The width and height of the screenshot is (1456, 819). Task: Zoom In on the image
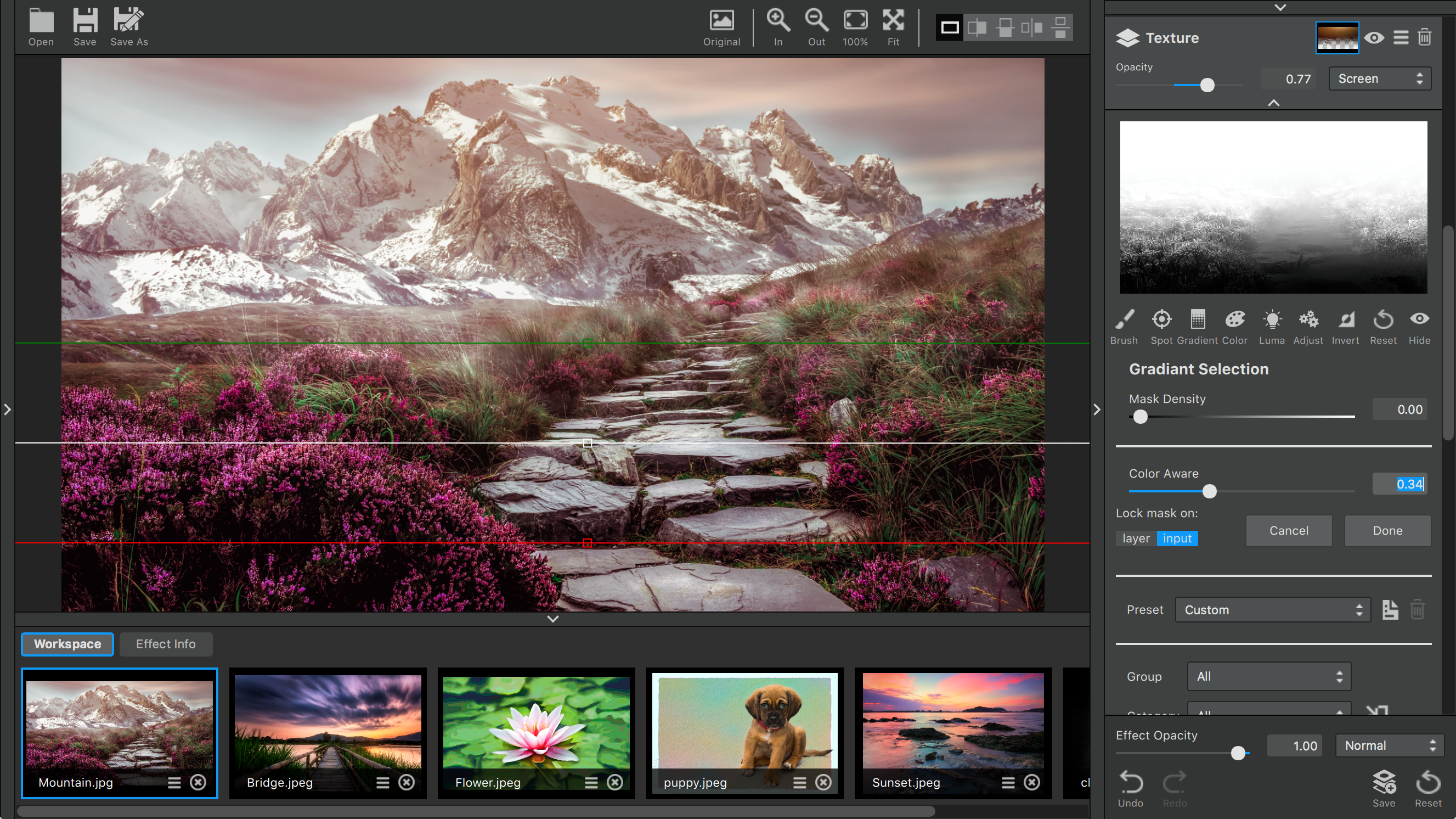(778, 27)
